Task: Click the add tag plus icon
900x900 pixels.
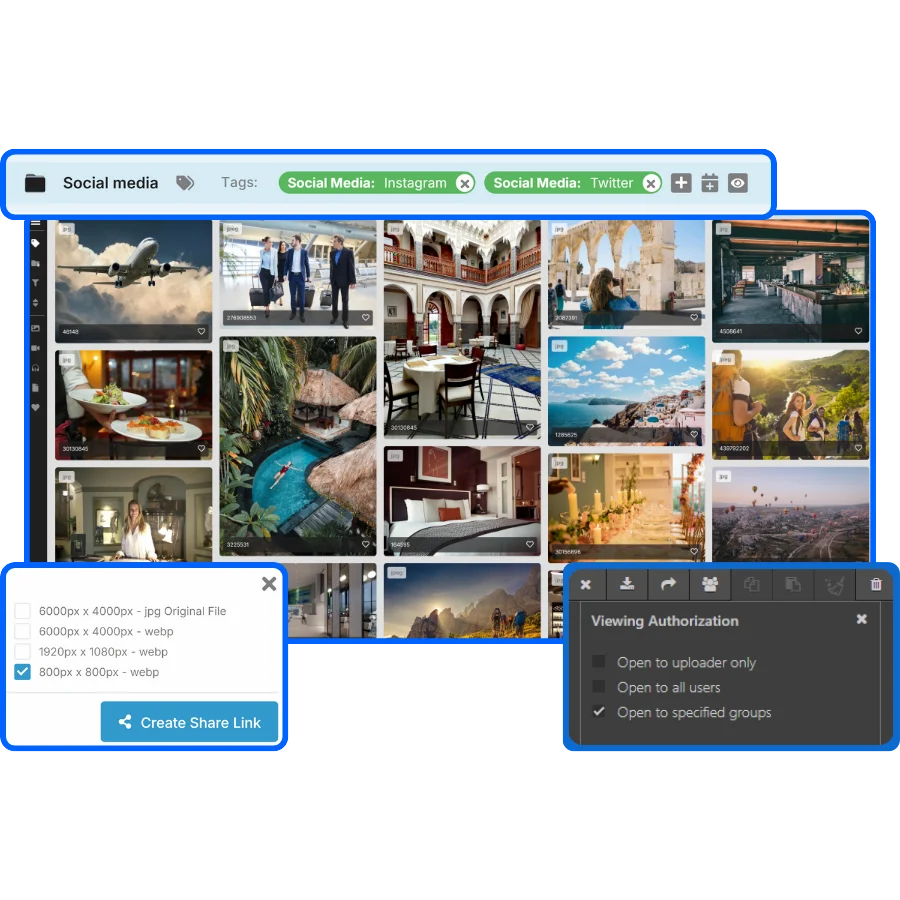Action: [x=681, y=183]
